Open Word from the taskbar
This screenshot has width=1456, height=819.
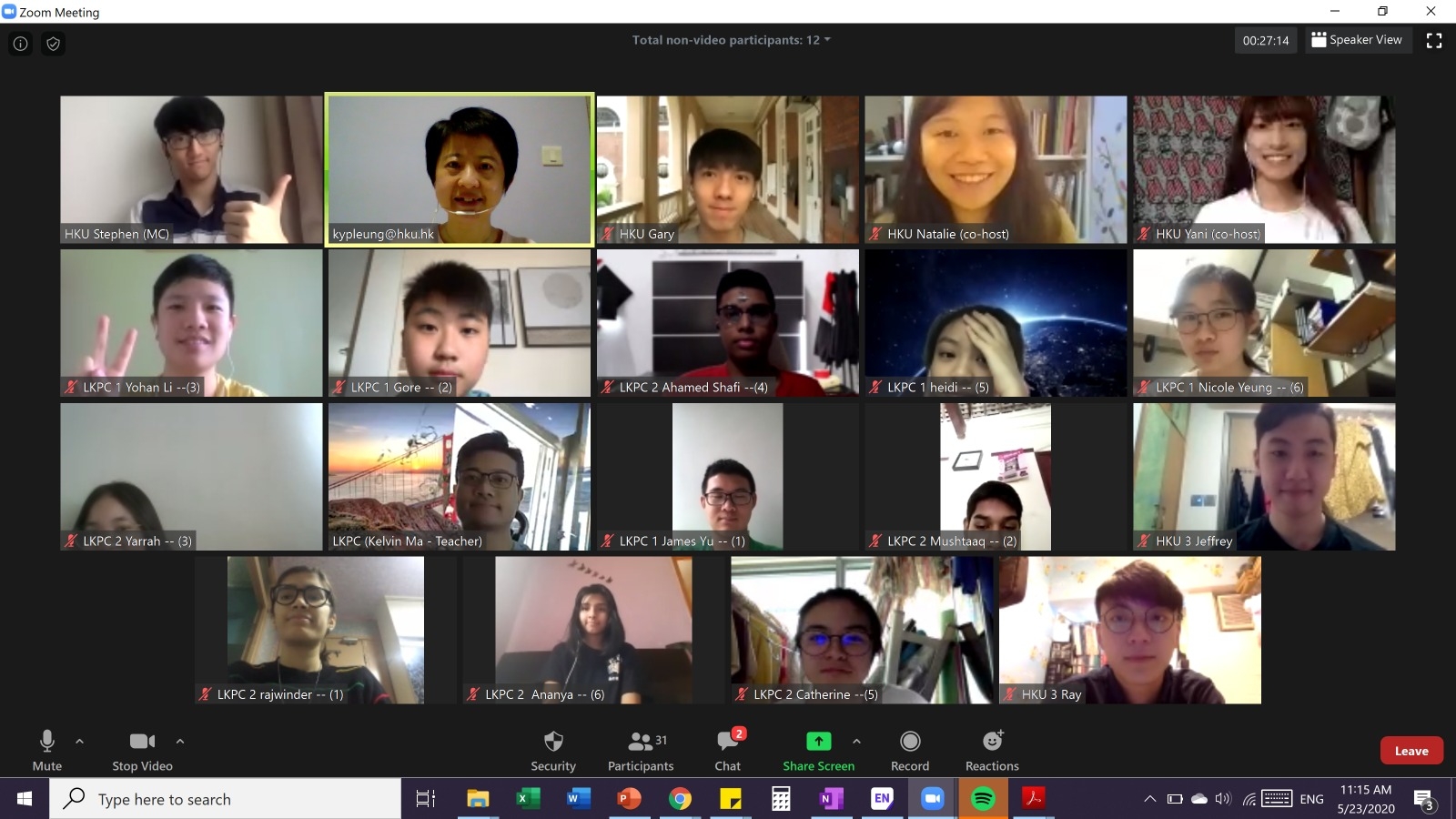point(578,799)
